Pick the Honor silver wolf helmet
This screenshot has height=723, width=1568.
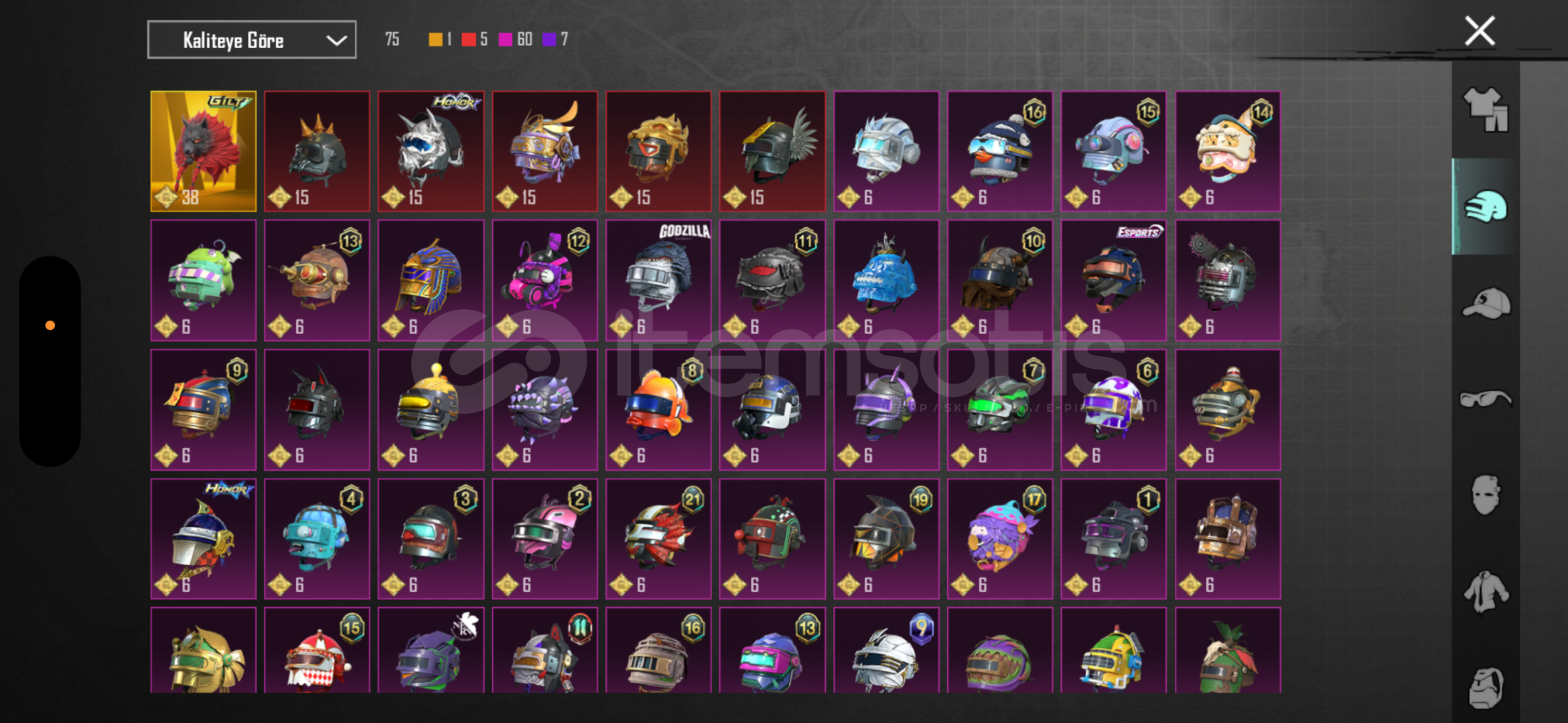click(x=431, y=151)
